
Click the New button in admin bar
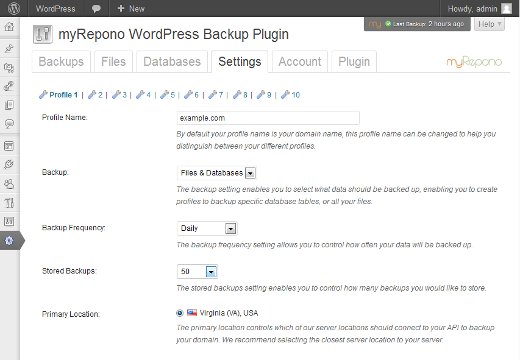[x=131, y=9]
